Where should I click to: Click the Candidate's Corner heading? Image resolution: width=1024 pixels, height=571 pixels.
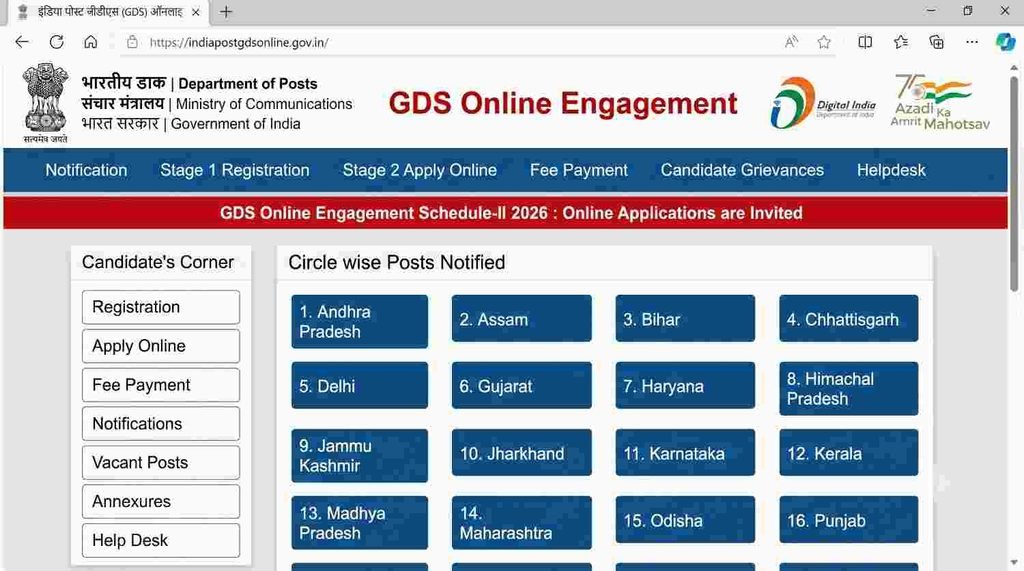(158, 262)
